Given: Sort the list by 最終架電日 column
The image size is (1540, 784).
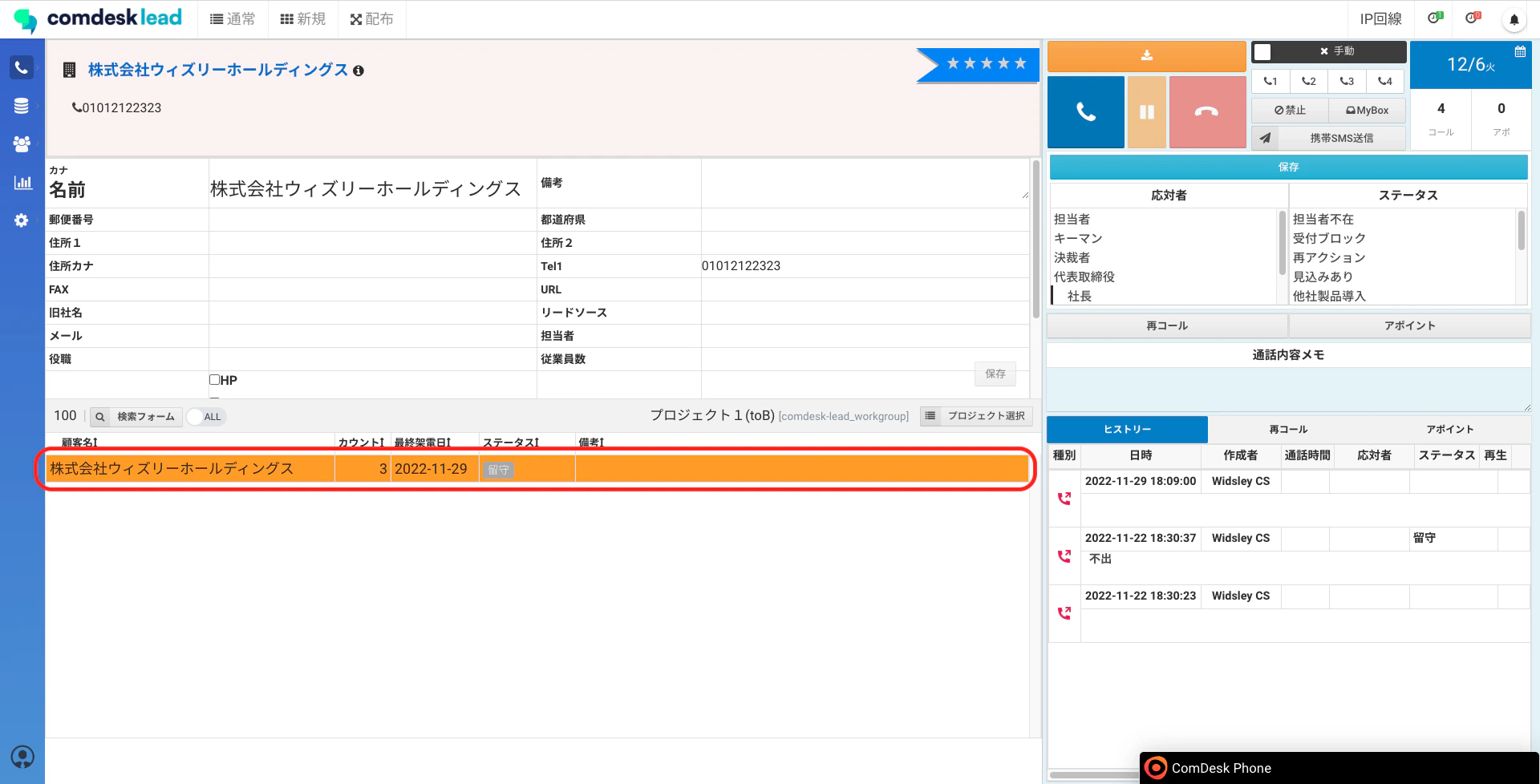Looking at the screenshot, I should 422,443.
